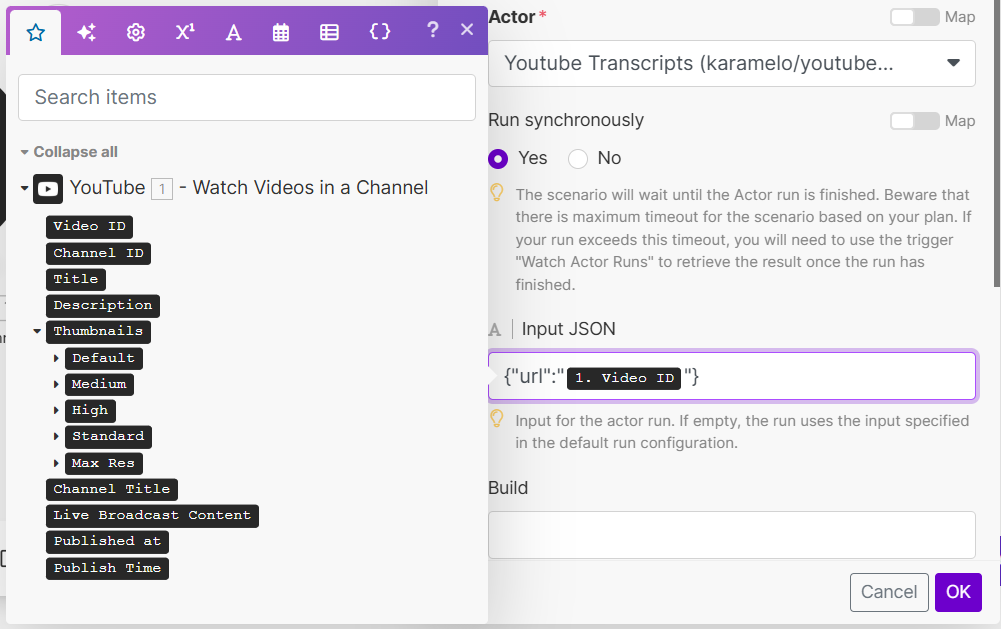The width and height of the screenshot is (1001, 629).
Task: Select the 1. Video ID pill in Input JSON
Action: (624, 378)
